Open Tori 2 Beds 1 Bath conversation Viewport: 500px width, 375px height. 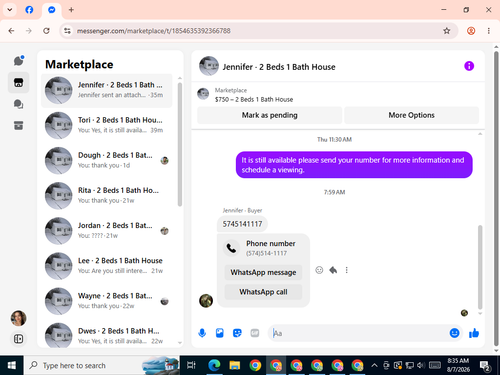pyautogui.click(x=107, y=125)
